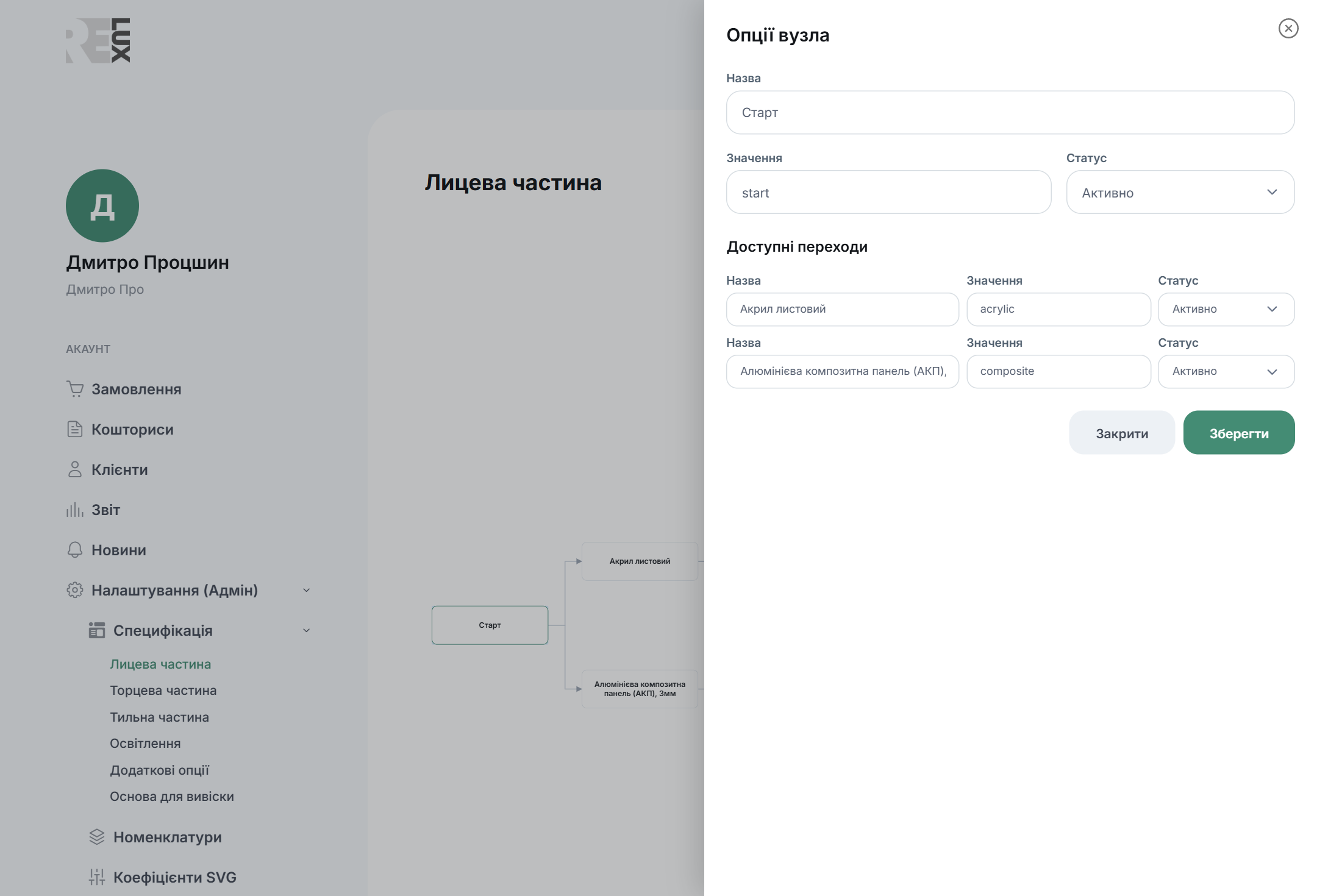Image resolution: width=1317 pixels, height=896 pixels.
Task: Click the bar chart icon beside Звіт
Action: pyautogui.click(x=75, y=510)
